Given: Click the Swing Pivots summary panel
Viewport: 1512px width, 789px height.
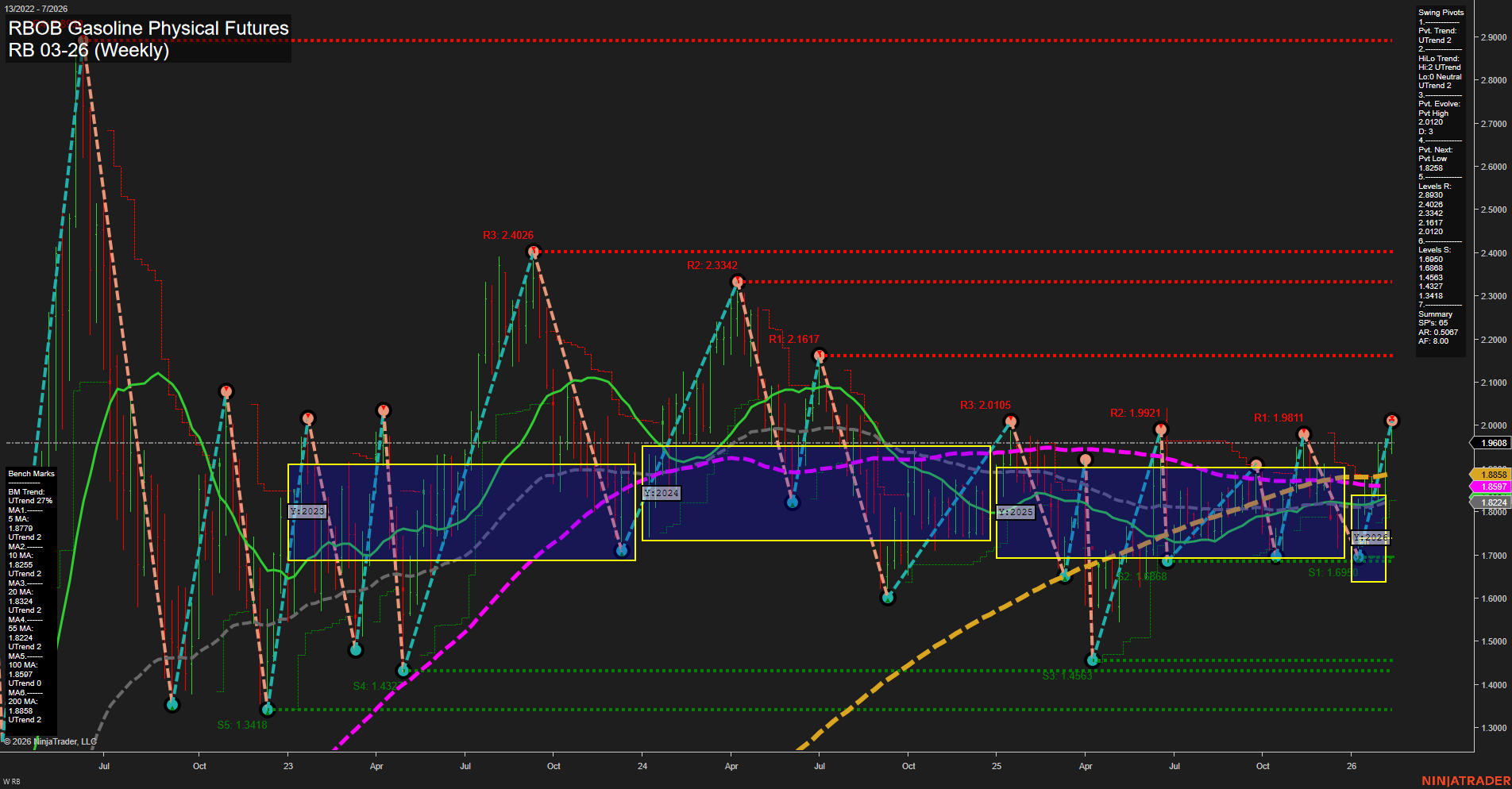Looking at the screenshot, I should [x=1439, y=175].
